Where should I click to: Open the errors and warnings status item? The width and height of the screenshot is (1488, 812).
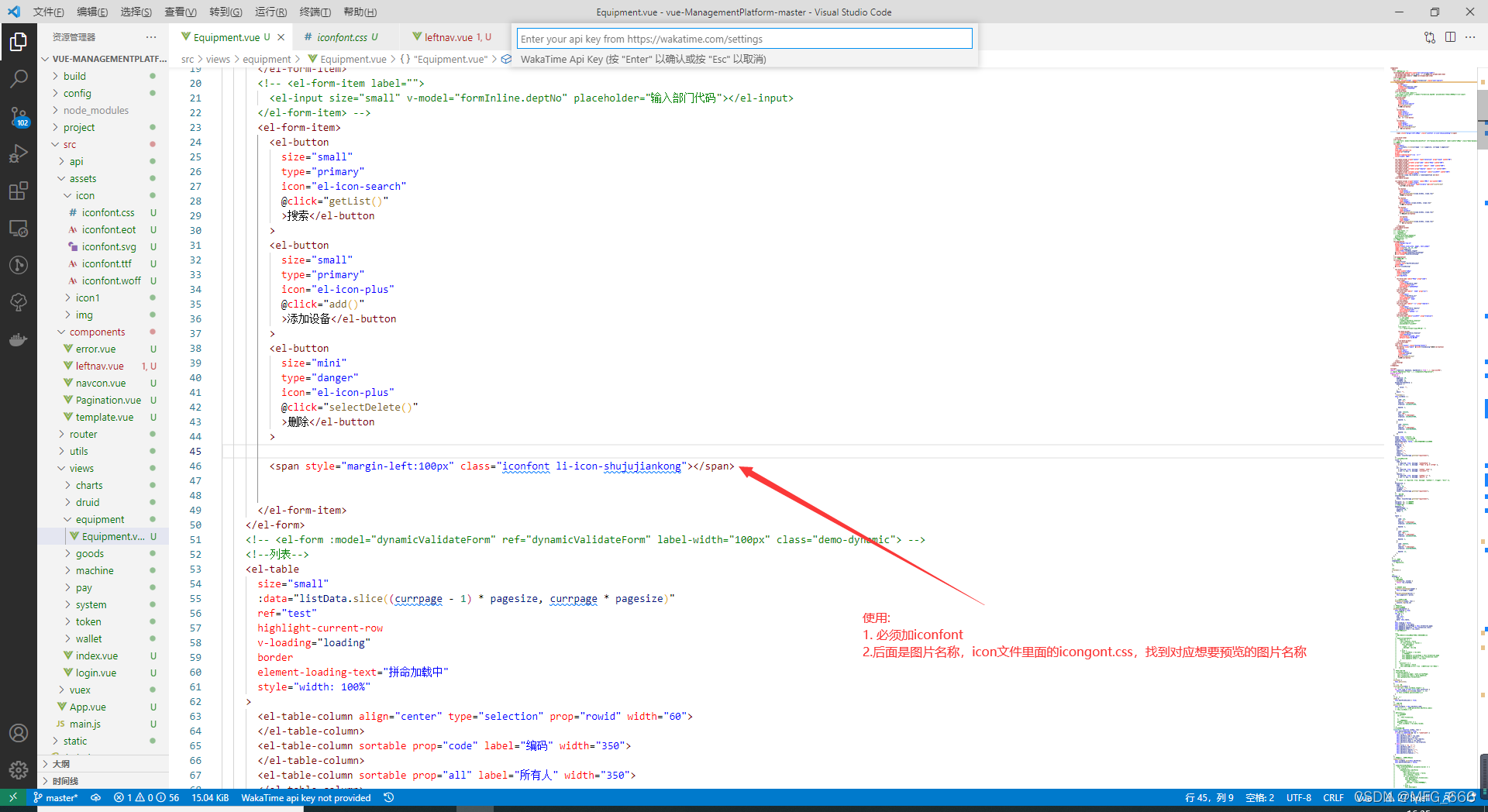(146, 797)
